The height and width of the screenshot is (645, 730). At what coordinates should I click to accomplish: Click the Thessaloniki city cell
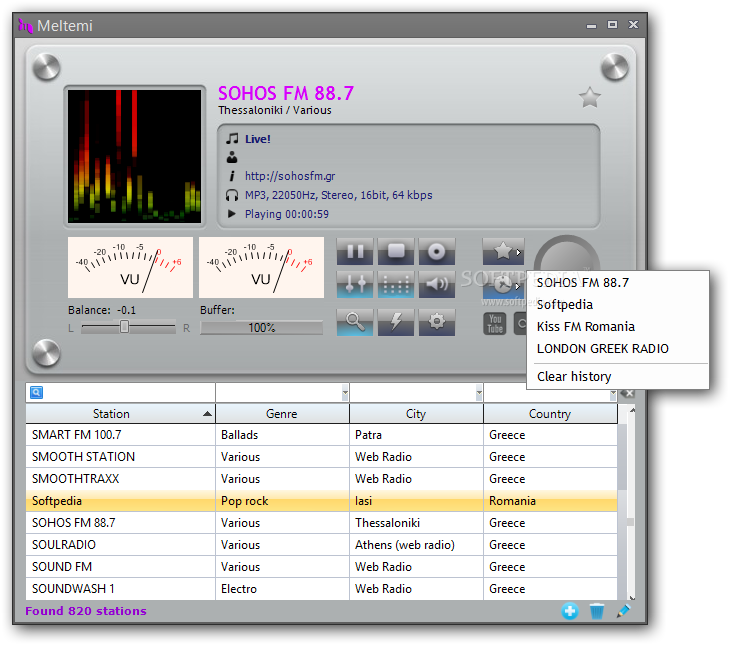[x=416, y=523]
